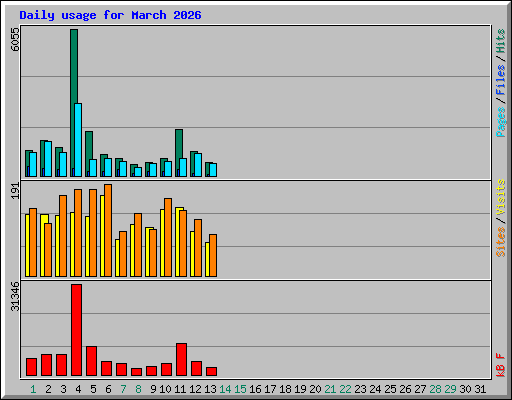Select day 24 on the x-axis

[x=375, y=389]
